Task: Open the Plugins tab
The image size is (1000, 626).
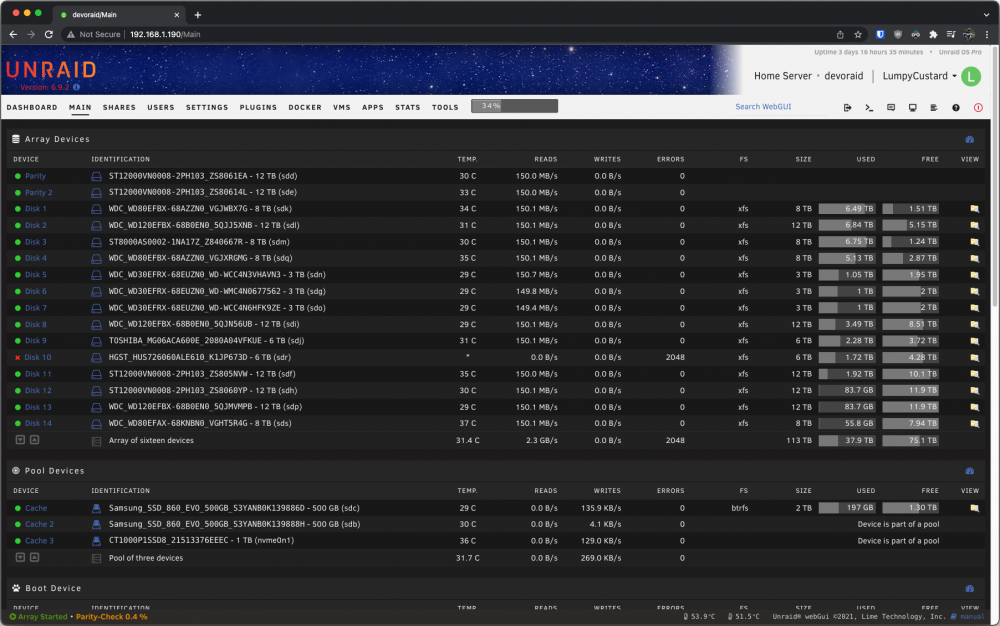Action: [x=258, y=108]
